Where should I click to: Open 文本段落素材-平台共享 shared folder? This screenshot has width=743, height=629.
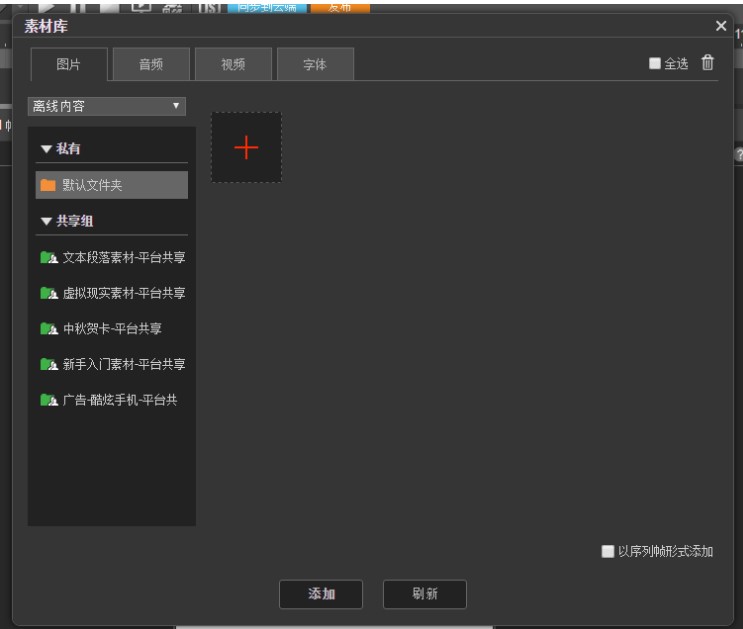point(114,258)
